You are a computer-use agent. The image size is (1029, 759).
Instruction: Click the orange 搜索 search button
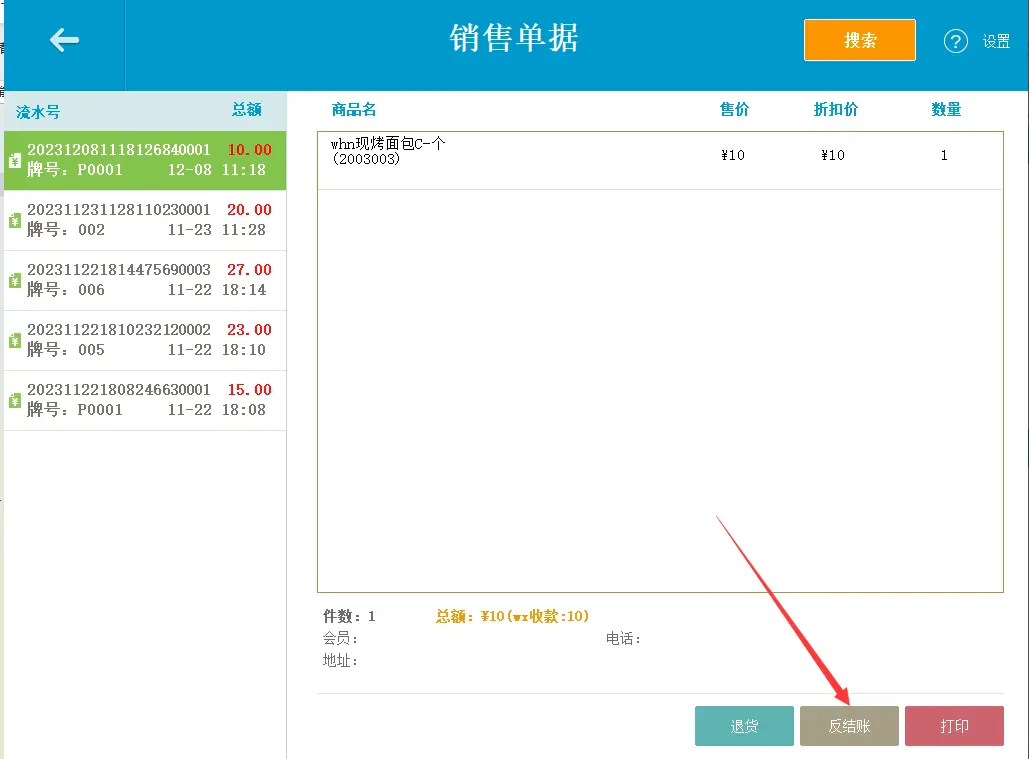860,40
